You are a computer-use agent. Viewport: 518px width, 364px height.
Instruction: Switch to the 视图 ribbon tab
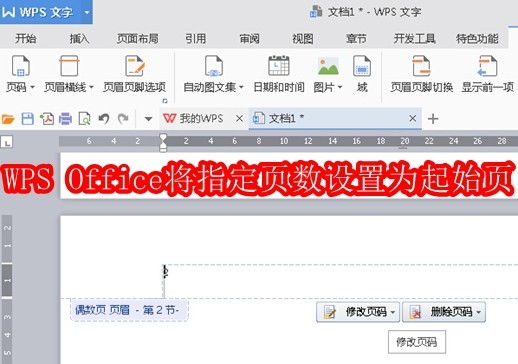(303, 39)
